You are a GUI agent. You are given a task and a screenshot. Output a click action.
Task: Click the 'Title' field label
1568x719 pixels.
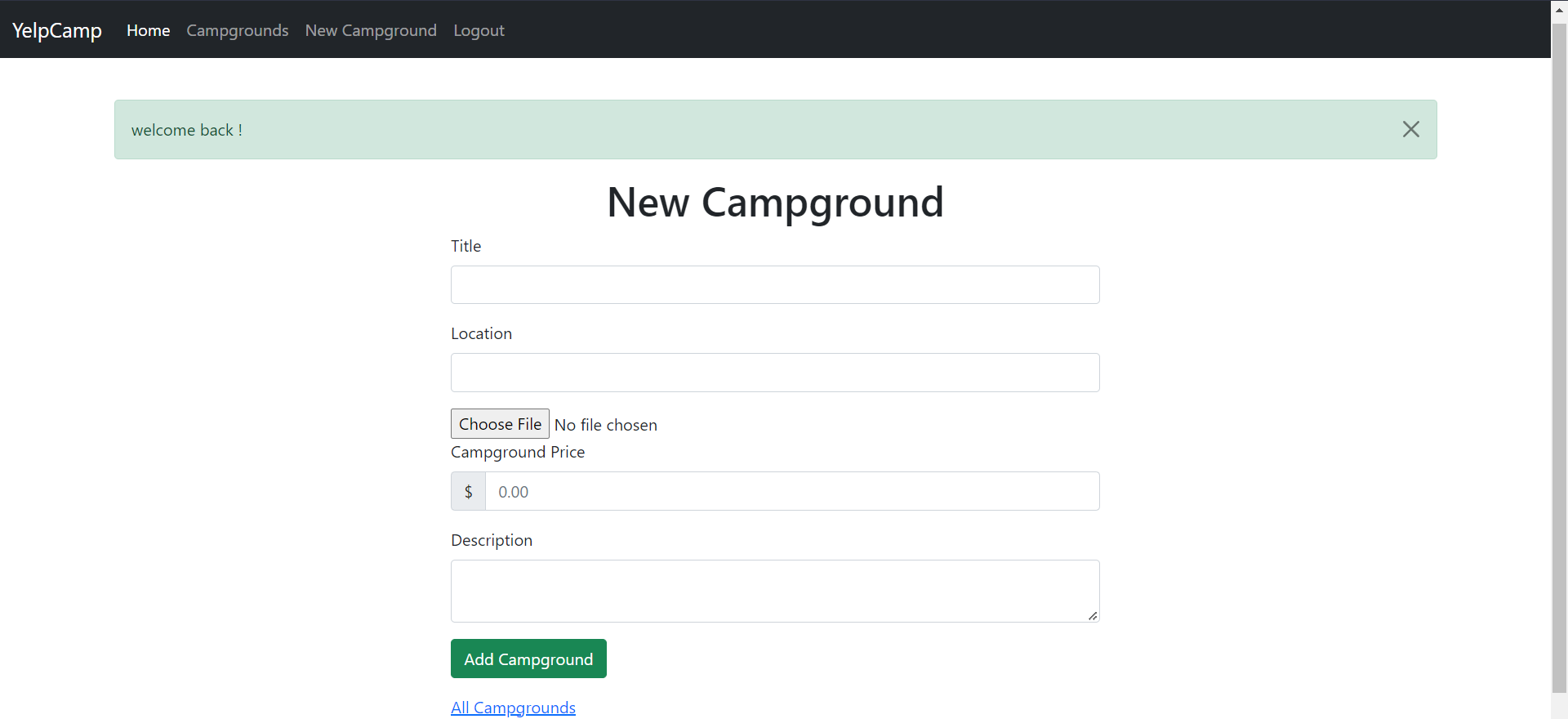coord(465,246)
